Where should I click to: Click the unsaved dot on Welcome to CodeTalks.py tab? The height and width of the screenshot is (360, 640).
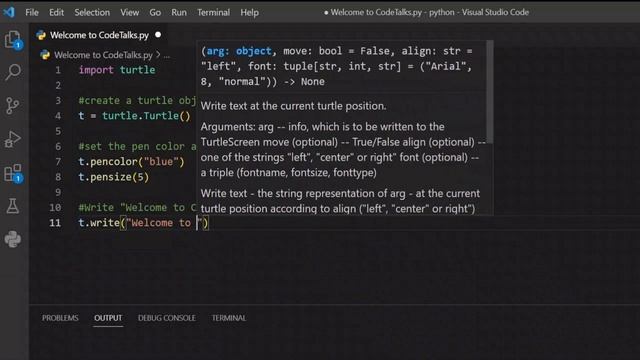158,35
